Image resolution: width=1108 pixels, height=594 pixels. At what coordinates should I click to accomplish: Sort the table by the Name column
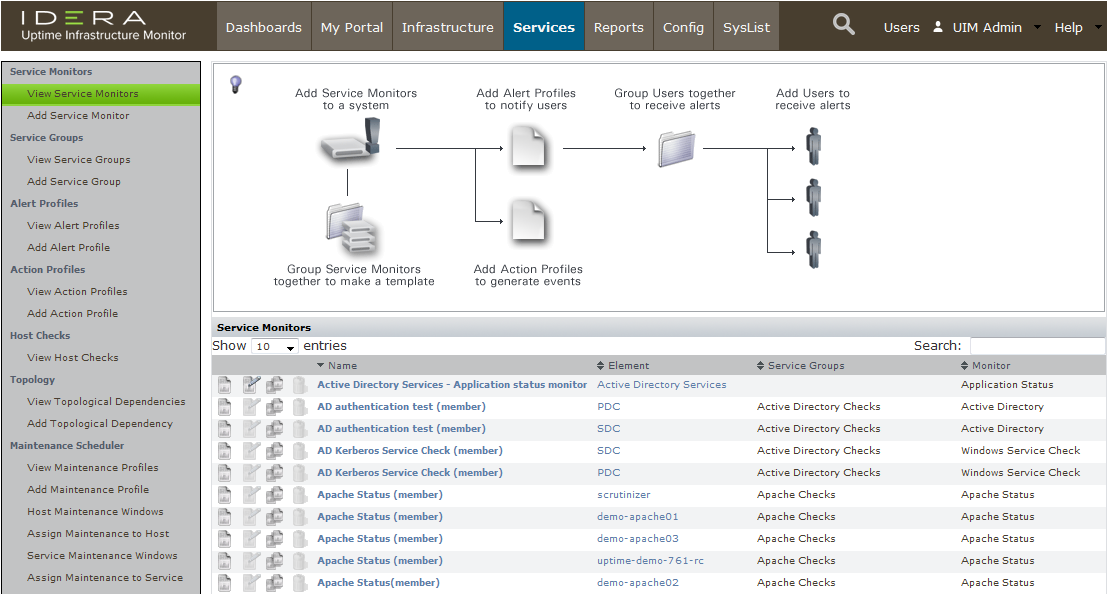coord(337,365)
